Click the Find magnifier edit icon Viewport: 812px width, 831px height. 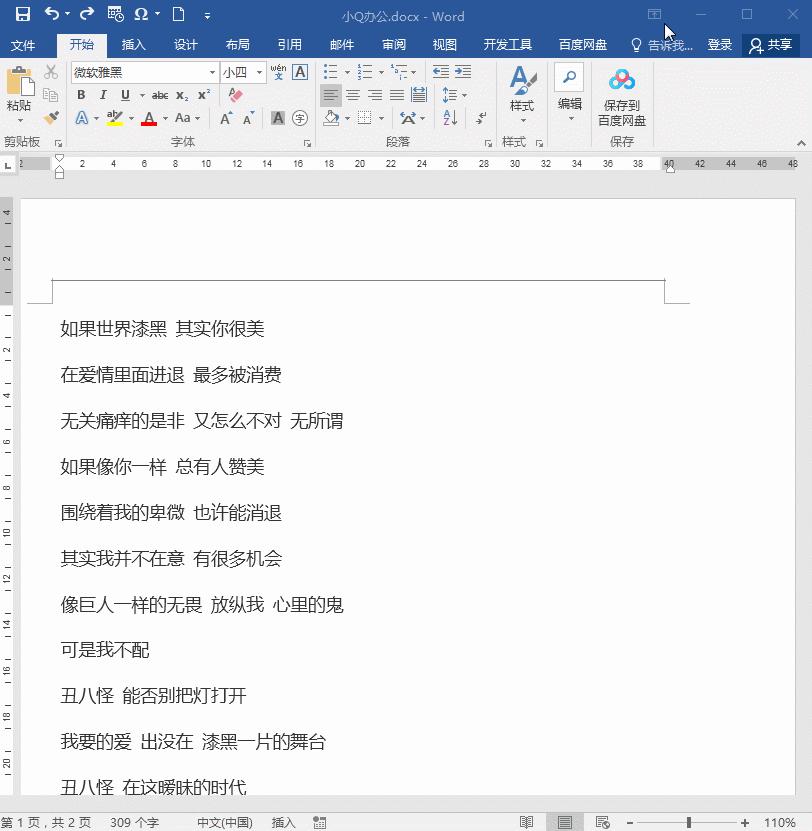[x=569, y=78]
